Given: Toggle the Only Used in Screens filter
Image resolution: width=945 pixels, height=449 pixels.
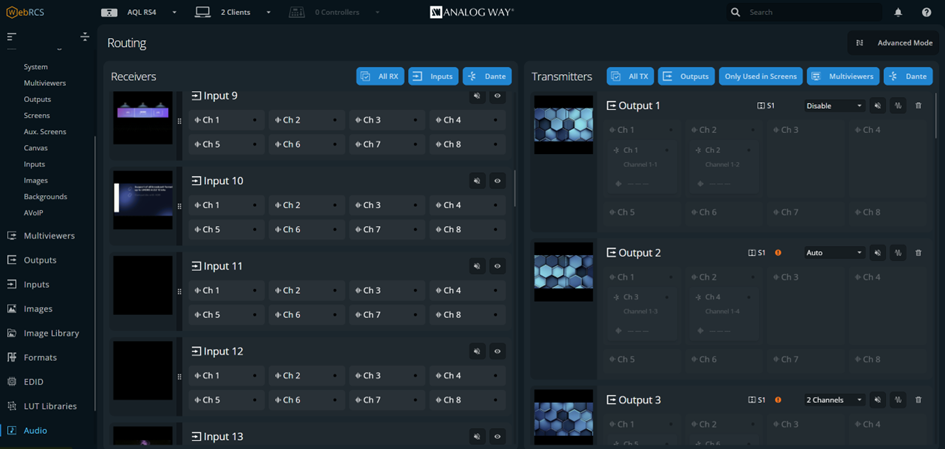Looking at the screenshot, I should 760,76.
